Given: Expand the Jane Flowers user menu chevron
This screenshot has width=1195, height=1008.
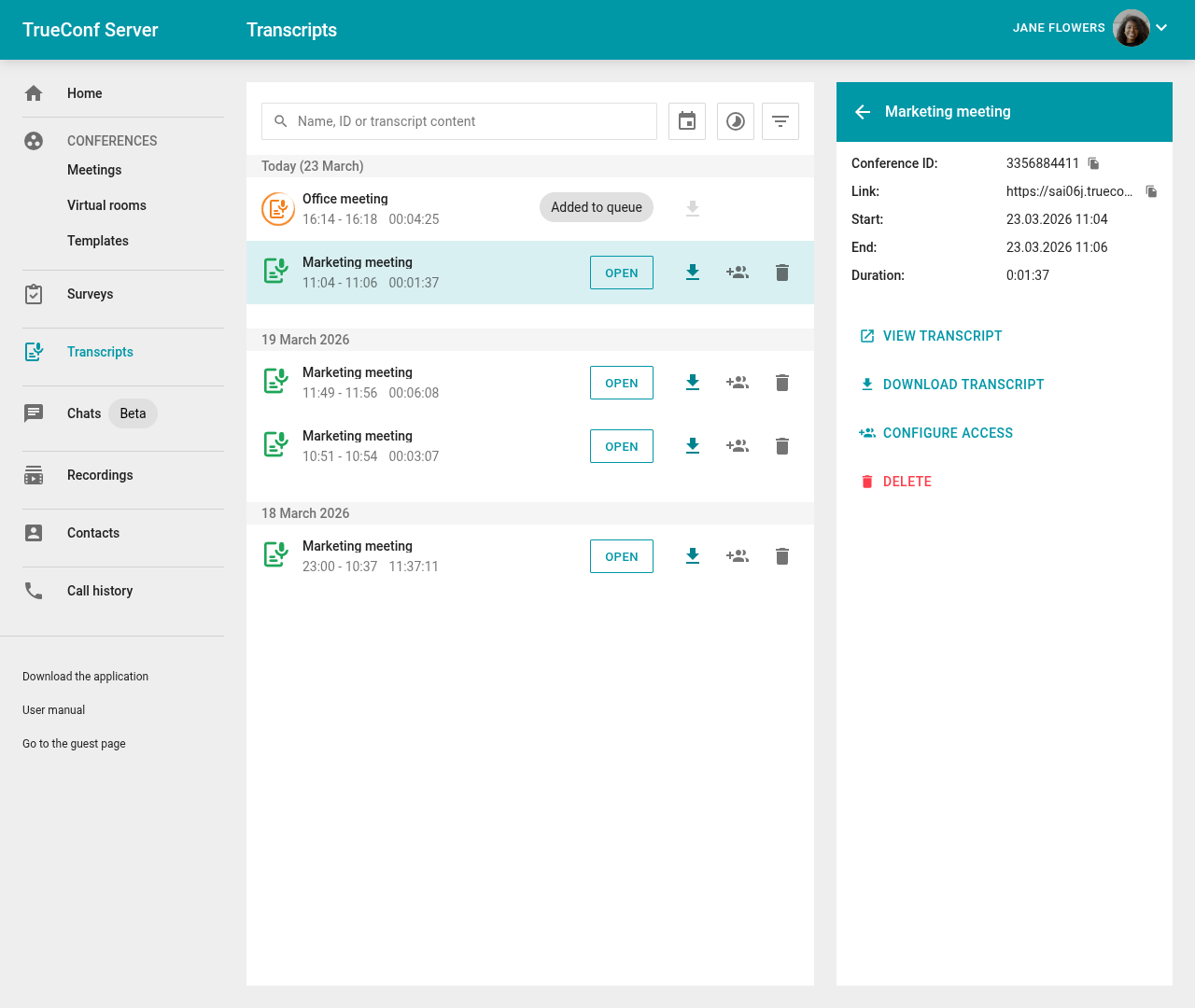Looking at the screenshot, I should click(x=1161, y=28).
